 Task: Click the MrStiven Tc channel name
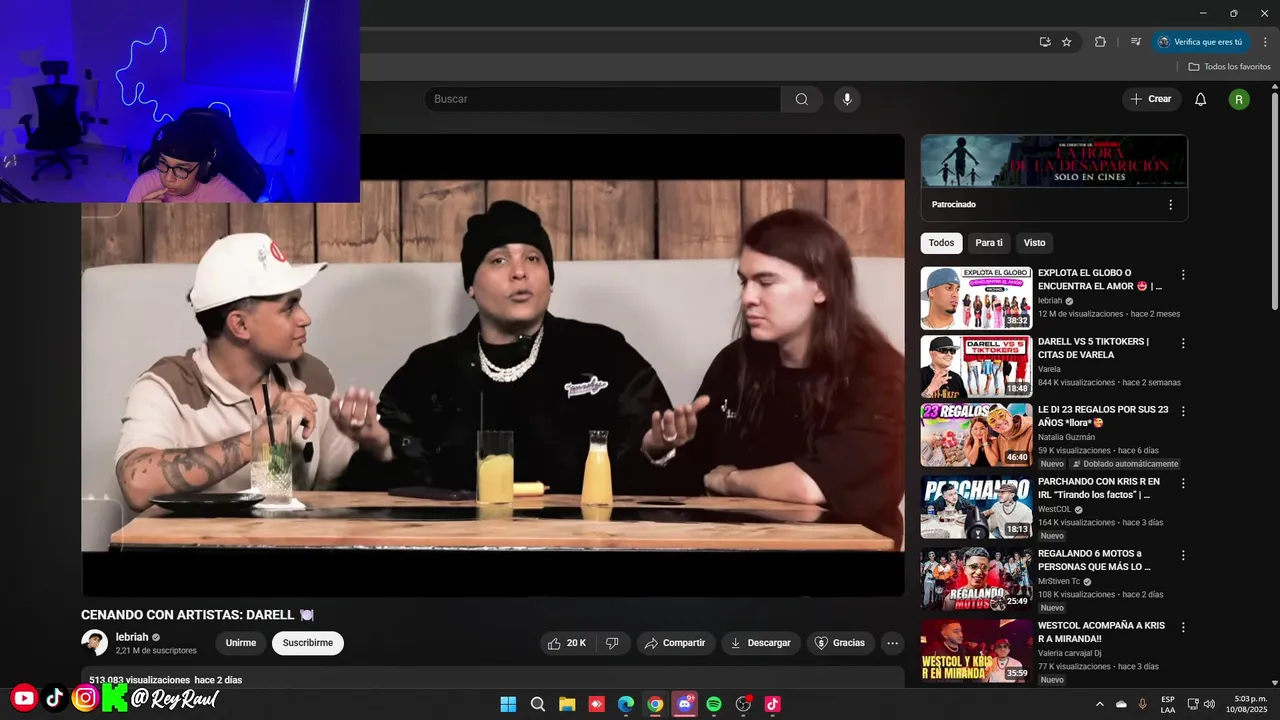(1059, 581)
